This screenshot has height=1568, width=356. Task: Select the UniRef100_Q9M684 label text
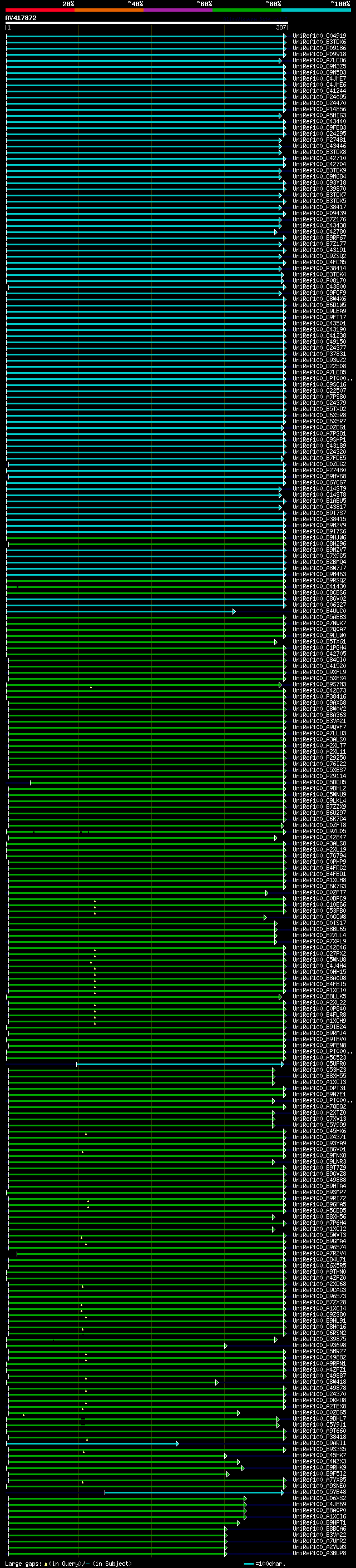pyautogui.click(x=319, y=176)
